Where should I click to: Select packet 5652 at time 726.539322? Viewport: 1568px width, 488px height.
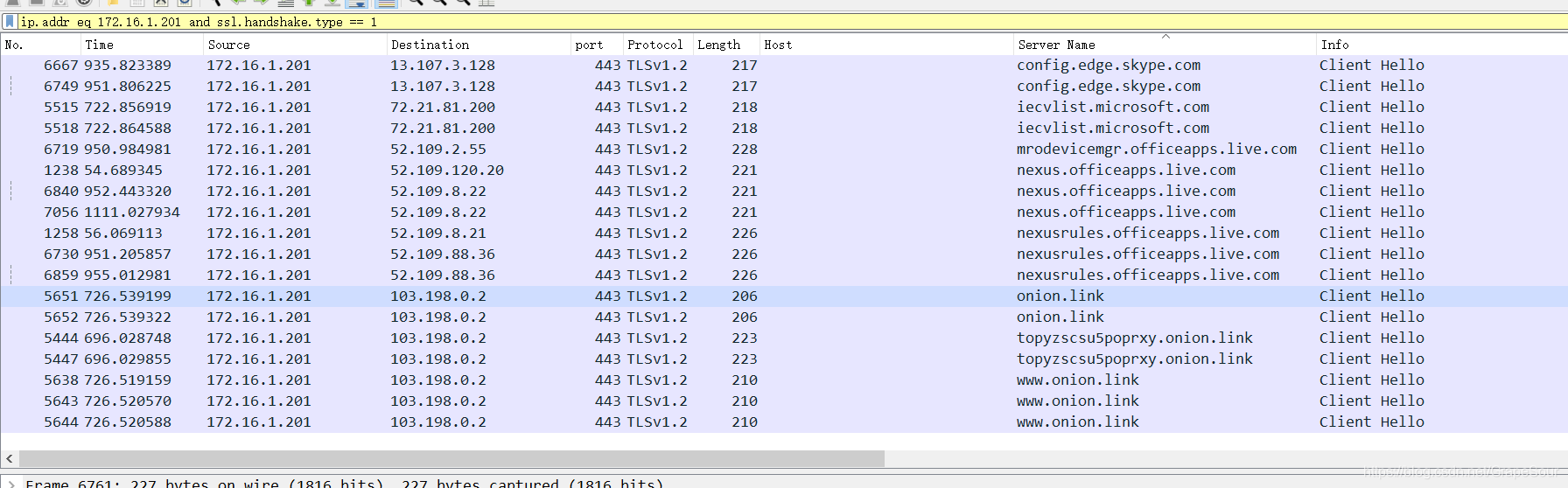[x=784, y=317]
